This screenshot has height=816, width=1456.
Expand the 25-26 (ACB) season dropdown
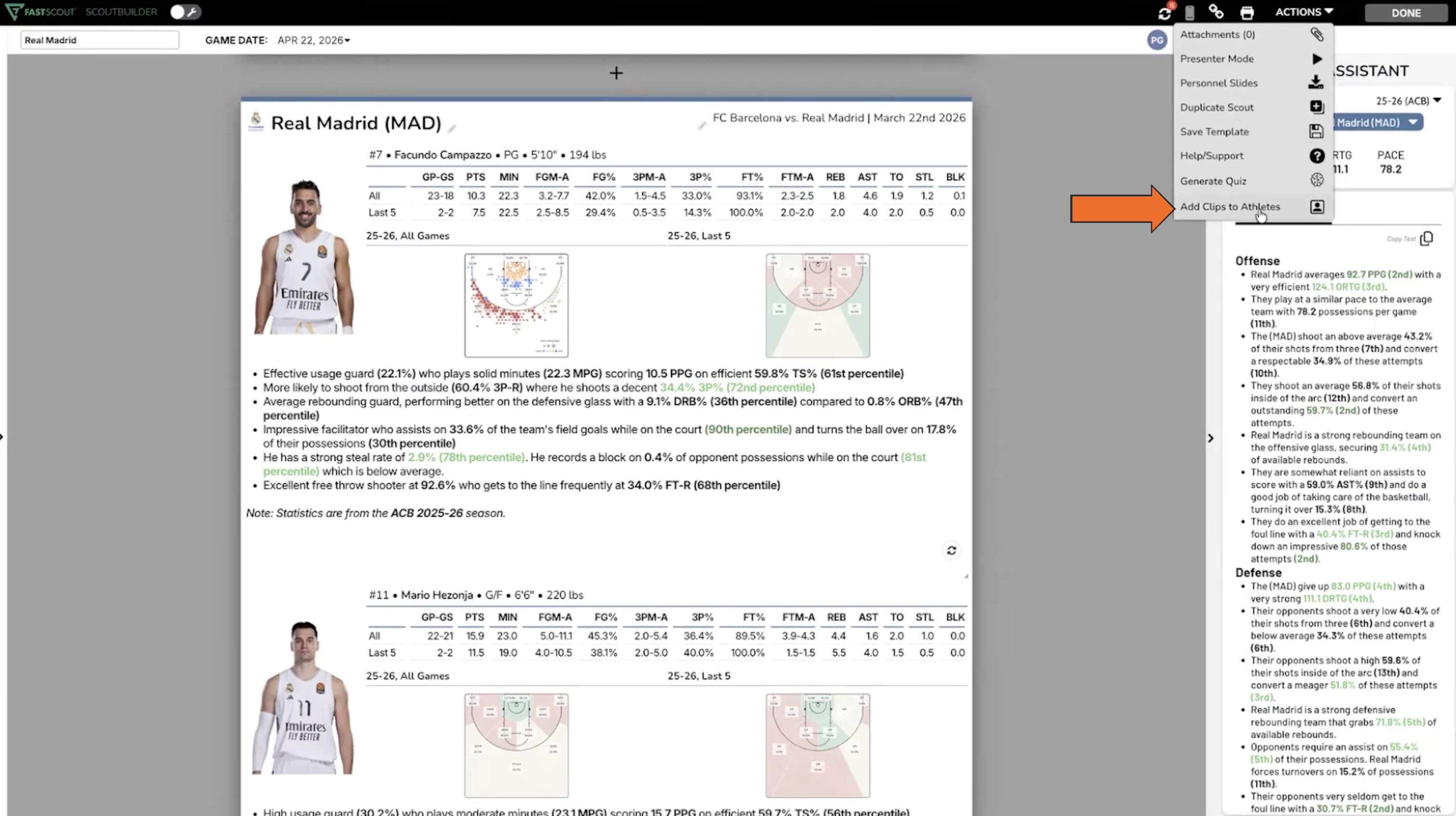click(x=1408, y=101)
